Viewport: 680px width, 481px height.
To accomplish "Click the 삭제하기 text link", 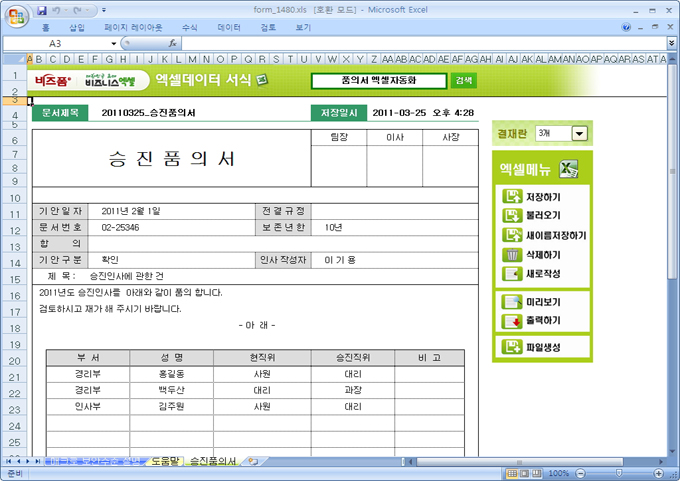I will (x=543, y=255).
